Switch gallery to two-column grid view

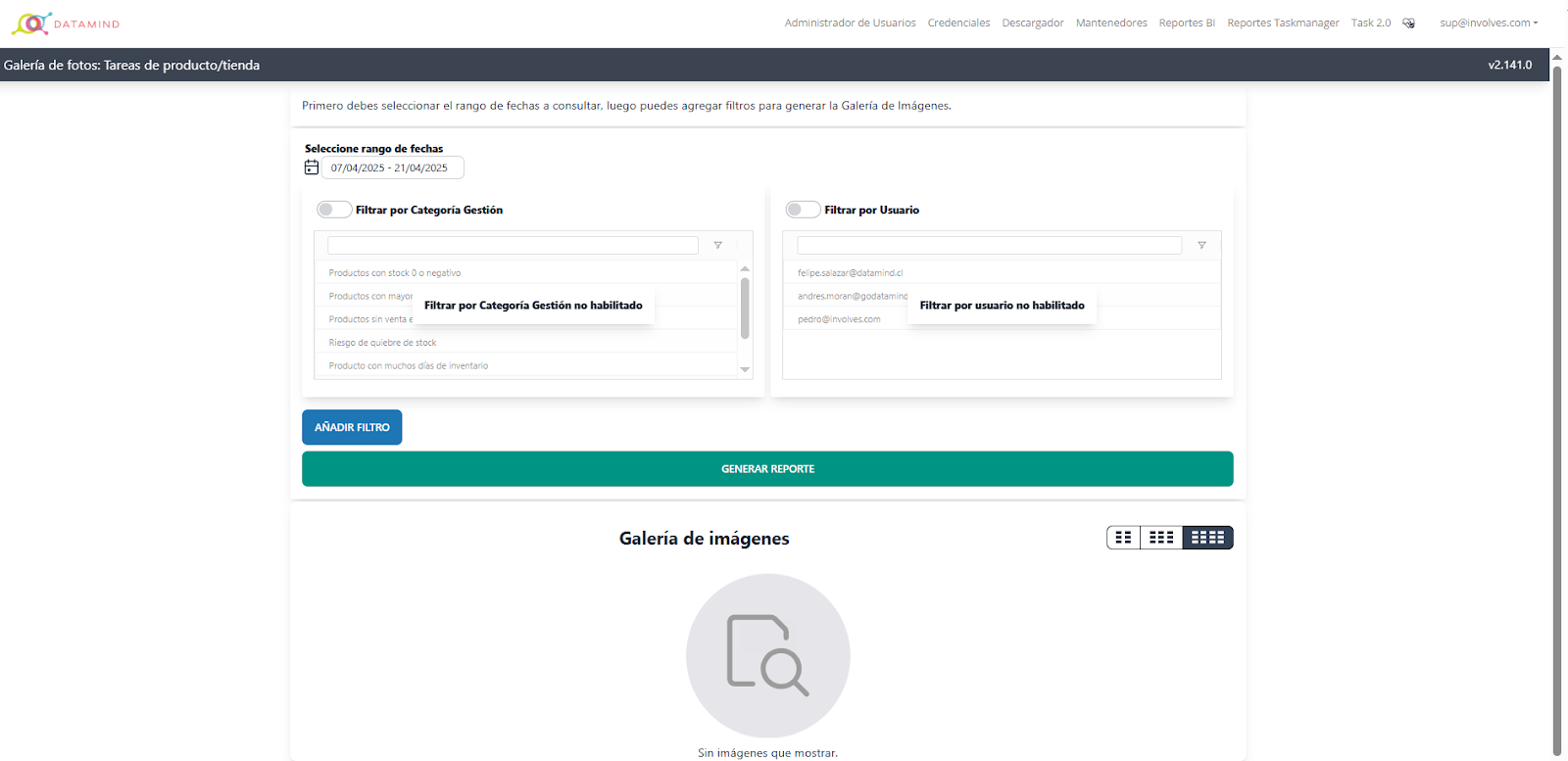click(x=1123, y=538)
